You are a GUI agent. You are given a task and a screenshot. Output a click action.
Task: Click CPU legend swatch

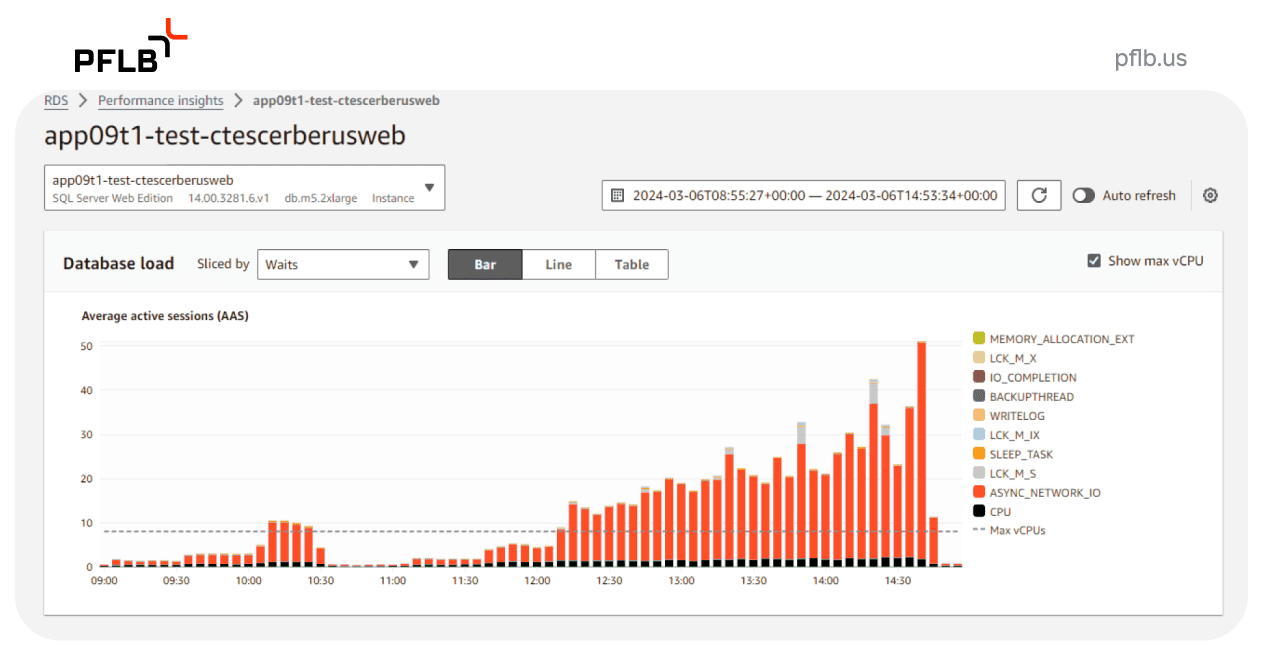coord(979,511)
